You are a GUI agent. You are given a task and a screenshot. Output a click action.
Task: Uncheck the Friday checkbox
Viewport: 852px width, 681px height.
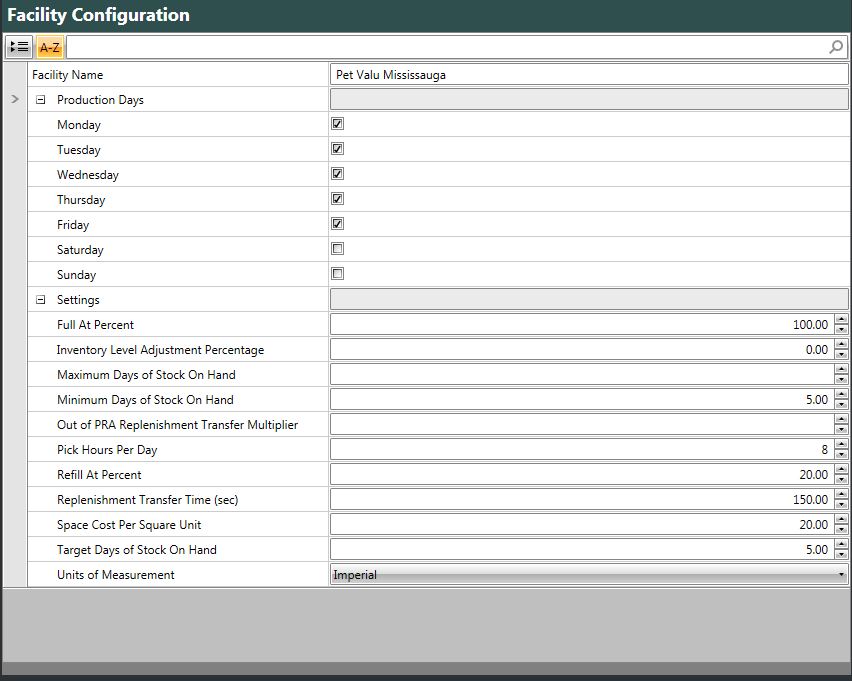point(337,224)
